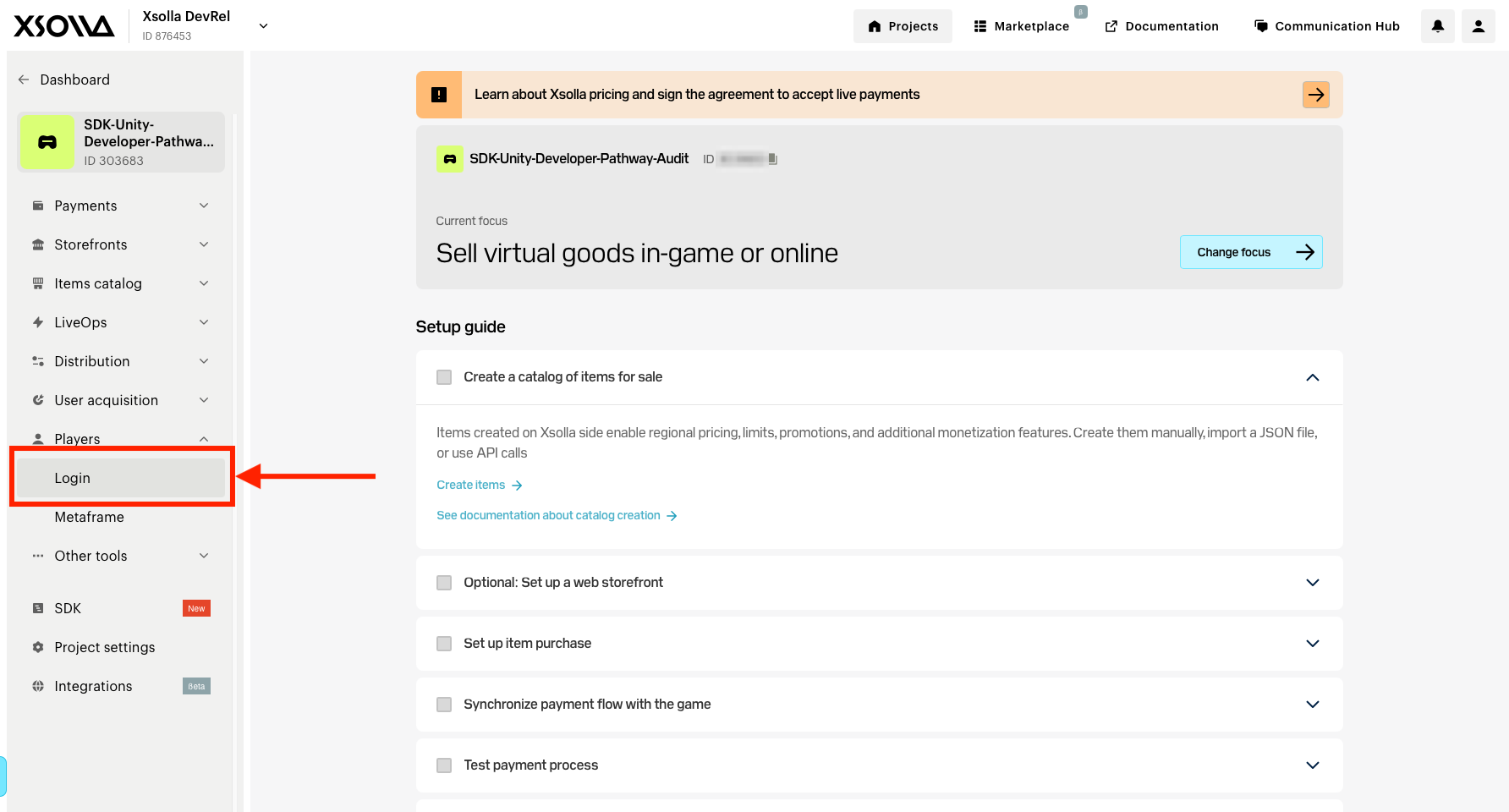Screen dimensions: 1509x812
Task: Check the Test payment process checkbox
Action: coord(444,765)
